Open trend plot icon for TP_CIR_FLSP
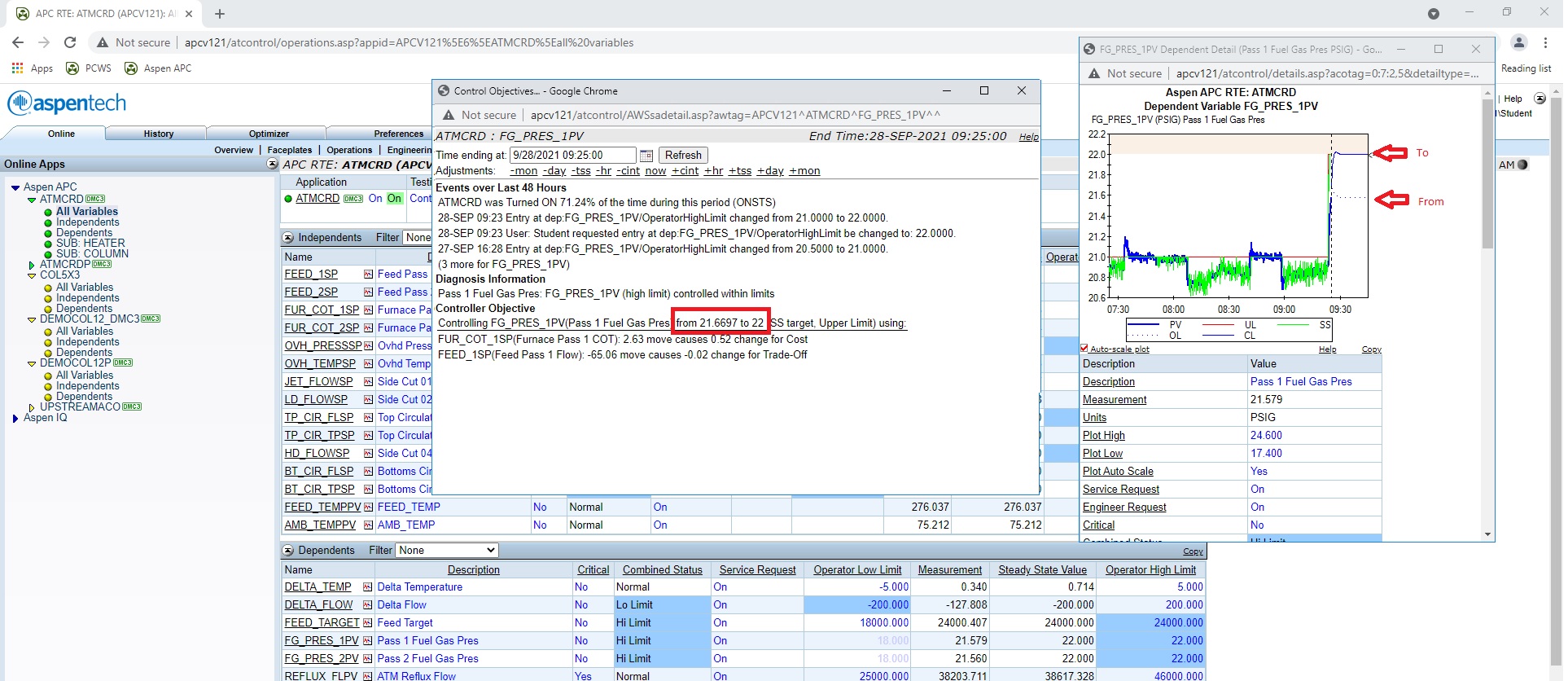1568x681 pixels. 368,418
